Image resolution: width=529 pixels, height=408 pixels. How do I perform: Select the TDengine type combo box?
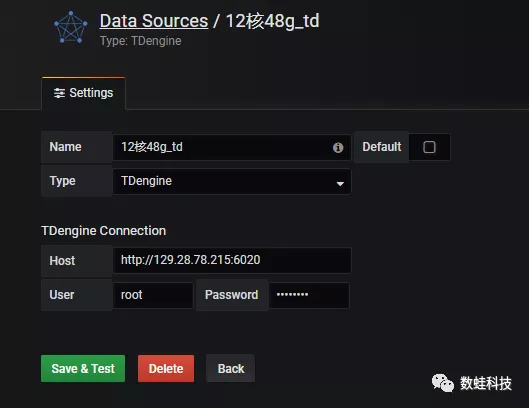click(x=232, y=182)
